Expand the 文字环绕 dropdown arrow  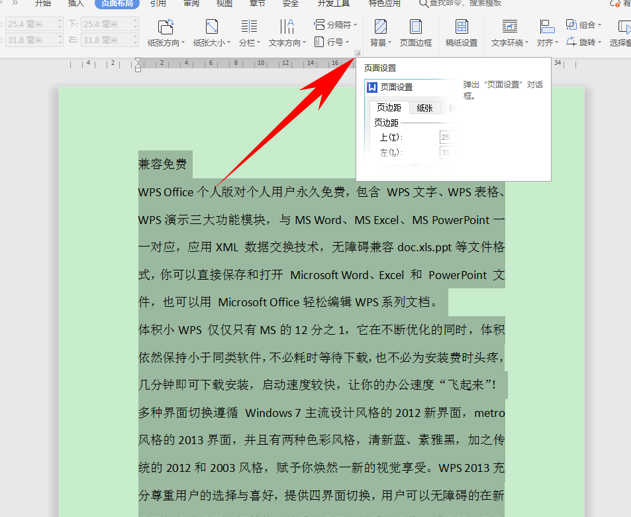[526, 43]
